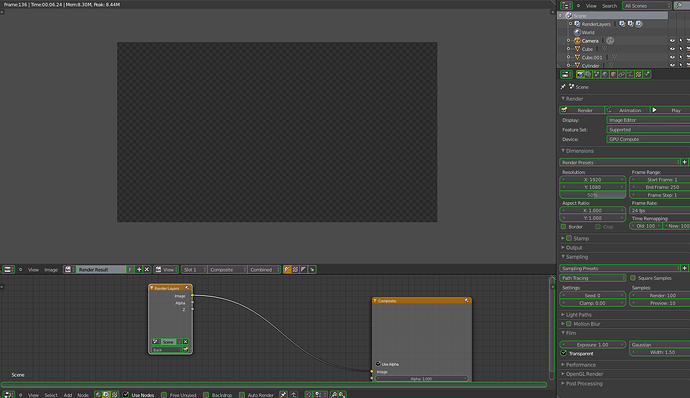
Task: Open the node editor Node menu
Action: 83,395
